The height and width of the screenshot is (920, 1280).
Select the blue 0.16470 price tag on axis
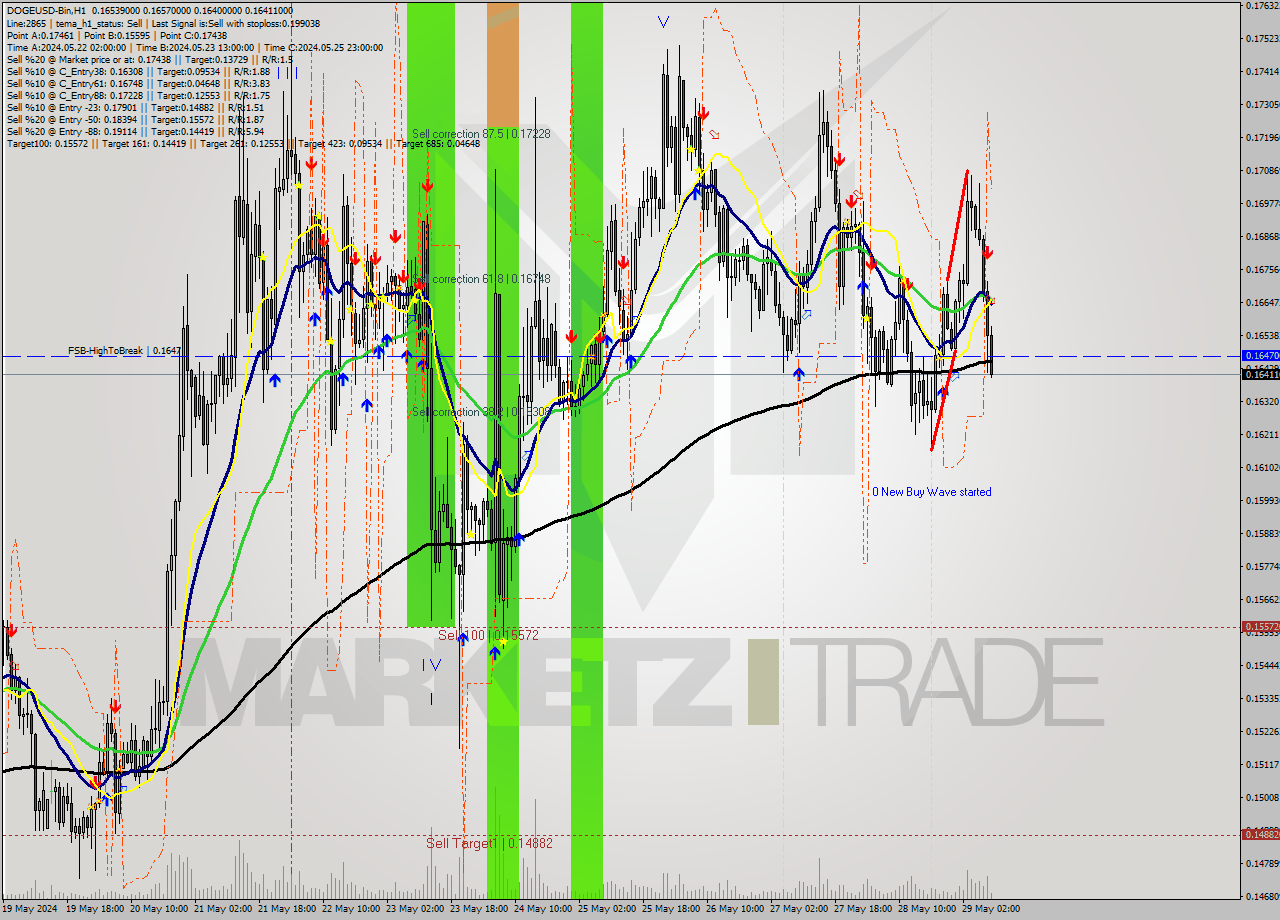tap(1260, 356)
